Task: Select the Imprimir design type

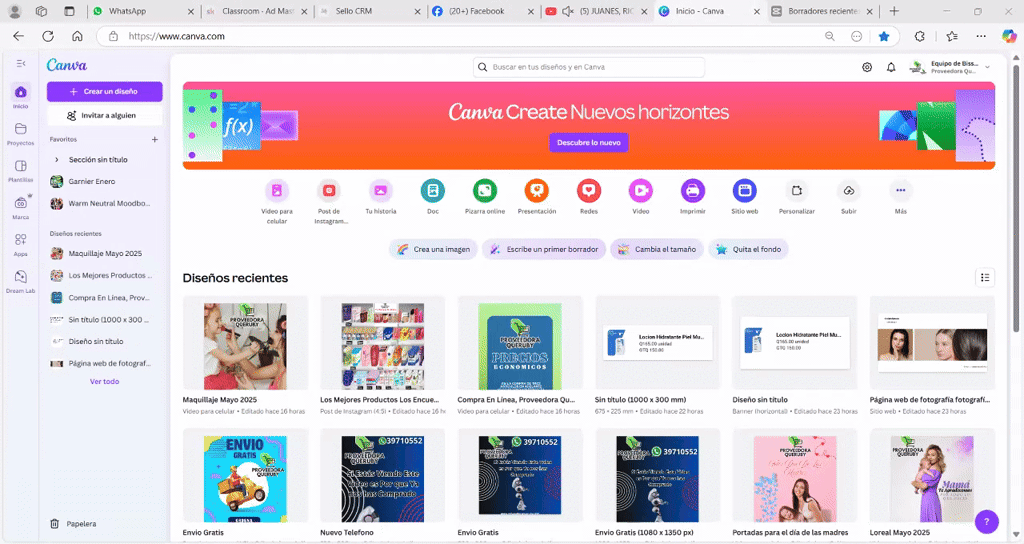Action: pyautogui.click(x=692, y=191)
